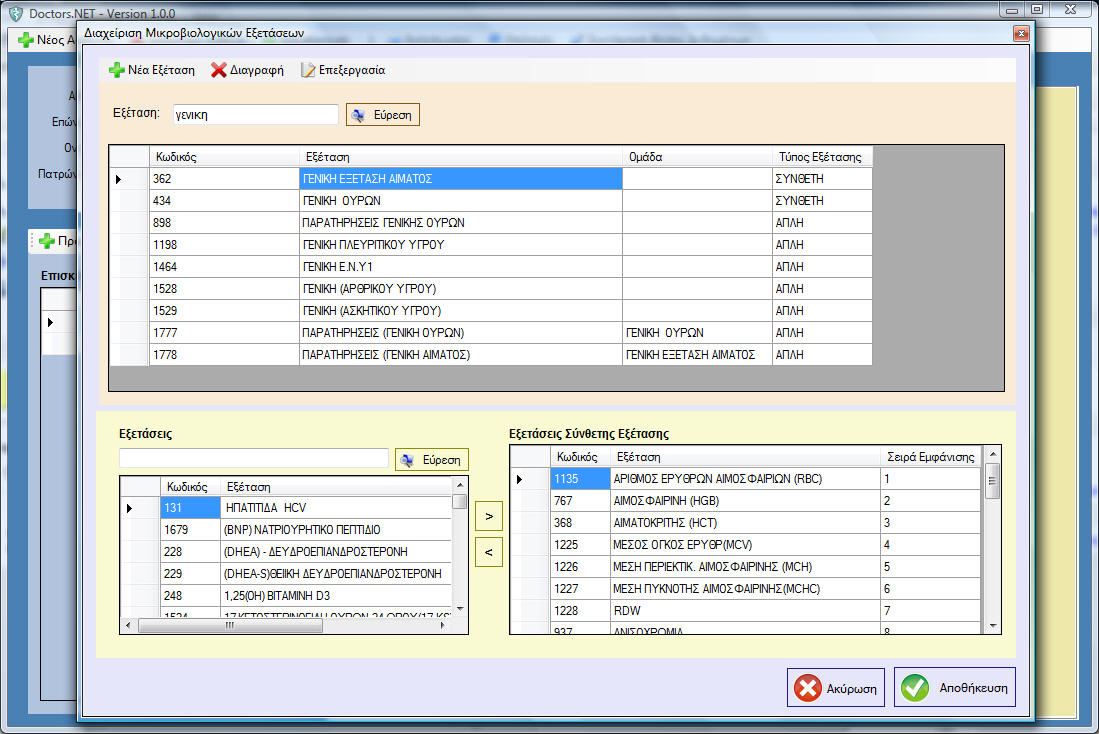Click ΣΥΝΘΕΤΗ type cell in row 434

[x=822, y=201]
